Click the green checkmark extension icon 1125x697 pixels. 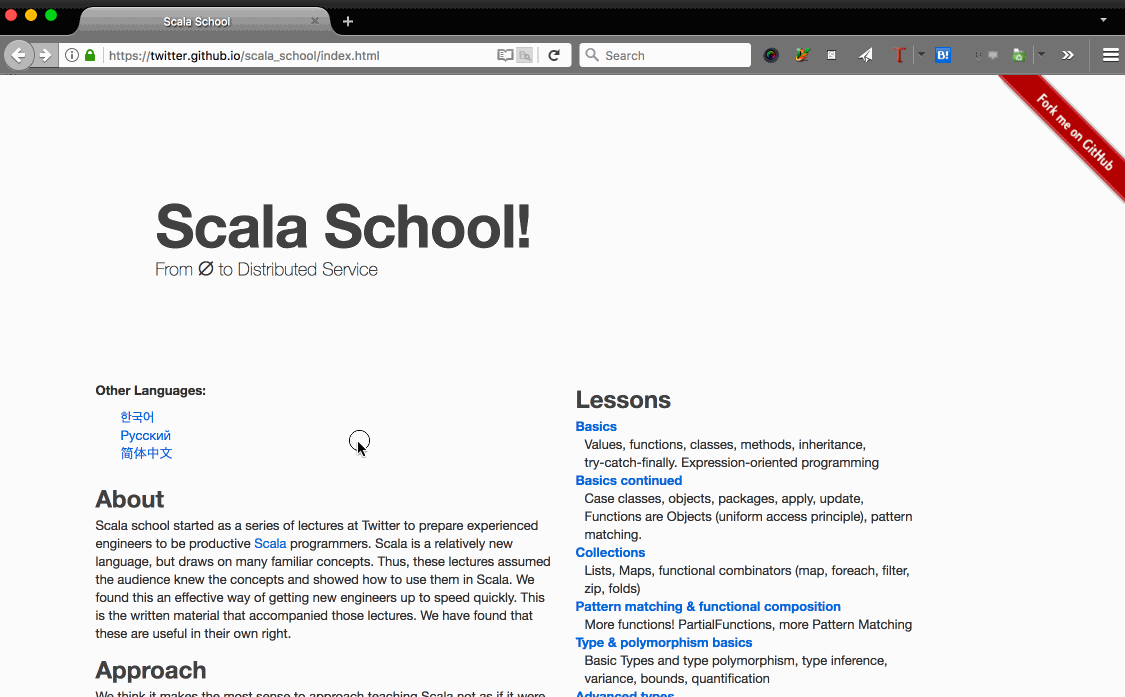coord(802,55)
